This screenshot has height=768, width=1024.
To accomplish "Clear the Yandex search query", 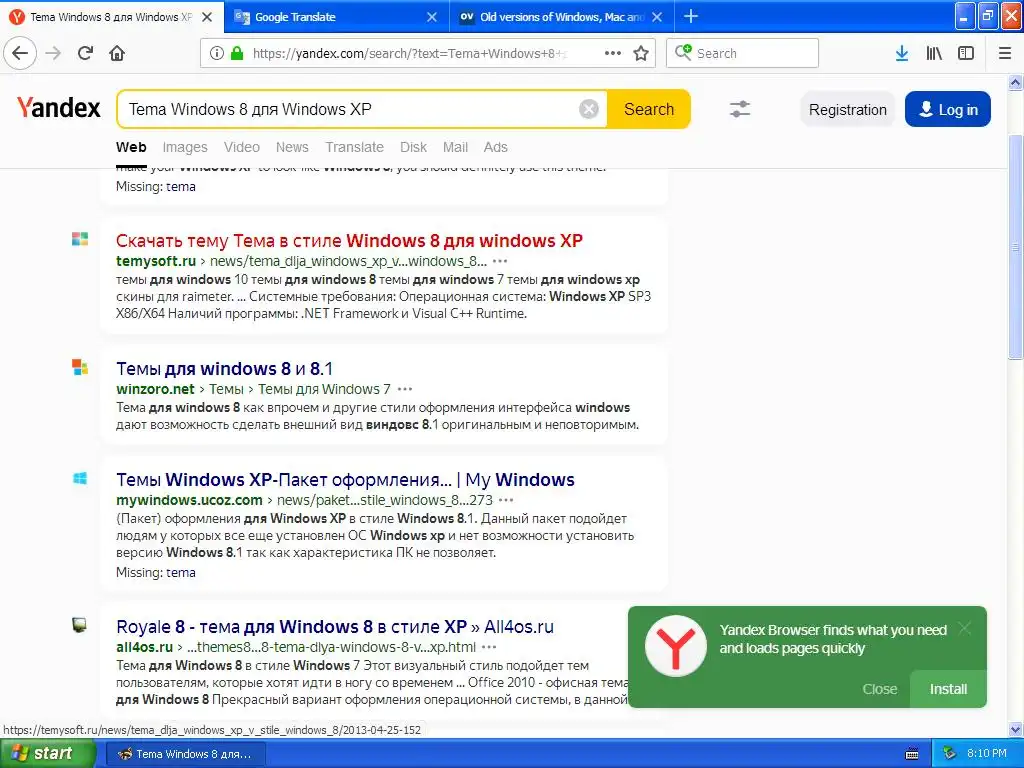I will click(x=588, y=109).
